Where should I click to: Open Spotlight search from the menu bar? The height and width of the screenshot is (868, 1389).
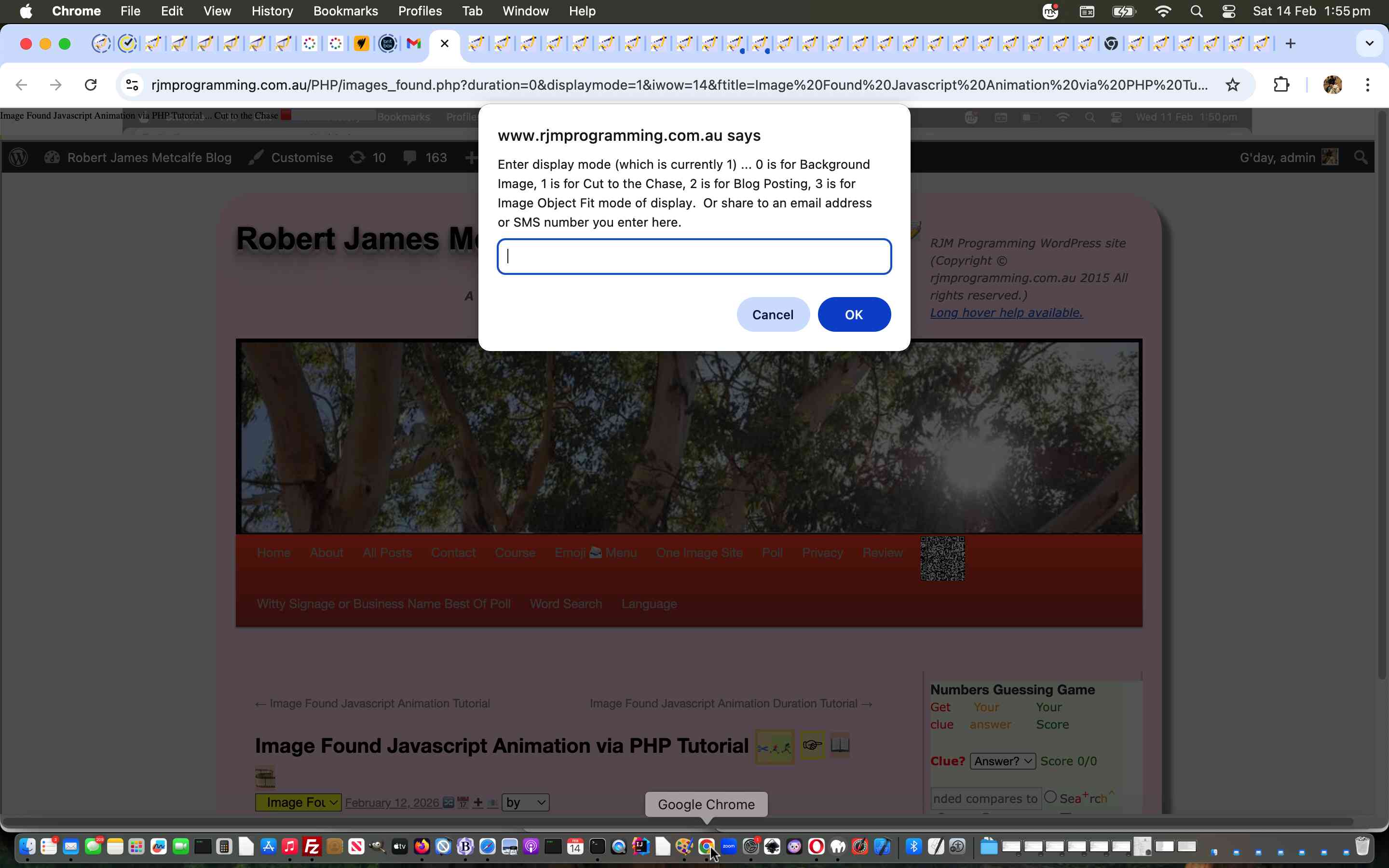1196,11
